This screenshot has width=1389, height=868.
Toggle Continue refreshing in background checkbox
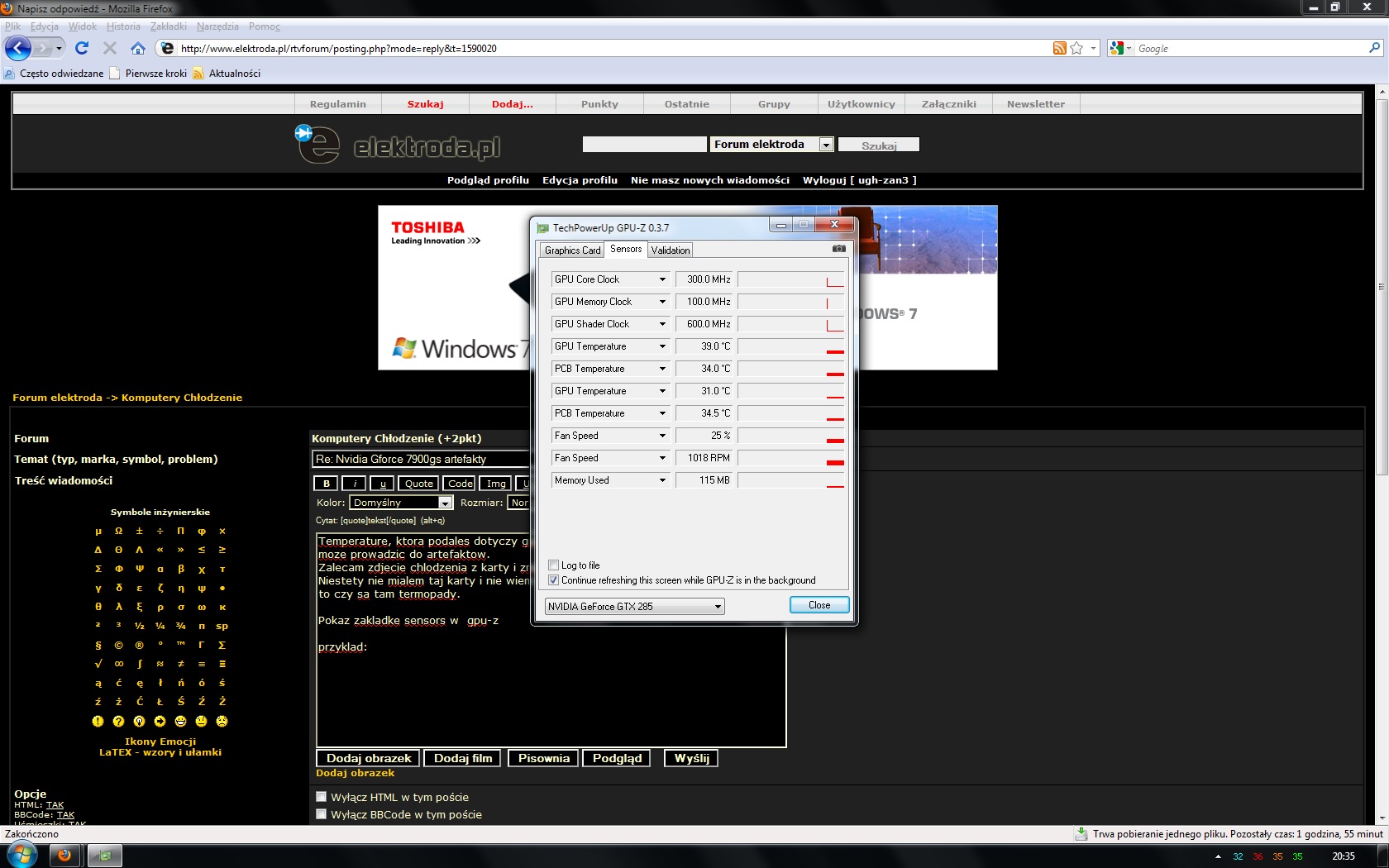click(554, 580)
